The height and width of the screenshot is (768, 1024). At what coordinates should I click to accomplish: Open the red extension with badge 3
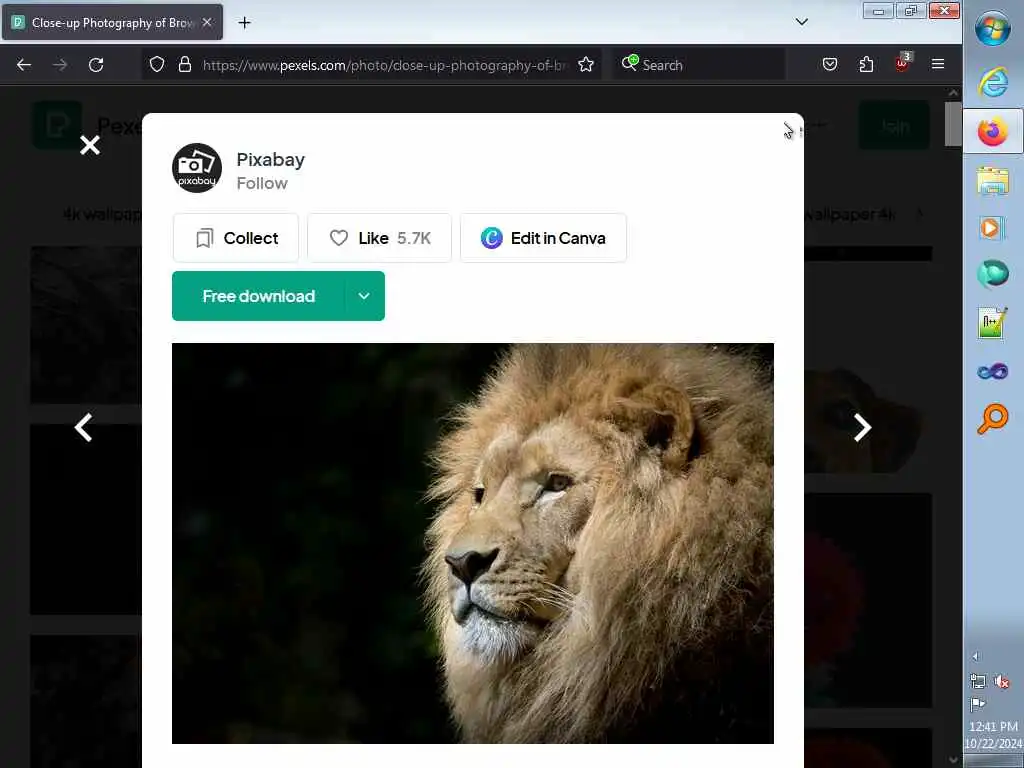(903, 63)
